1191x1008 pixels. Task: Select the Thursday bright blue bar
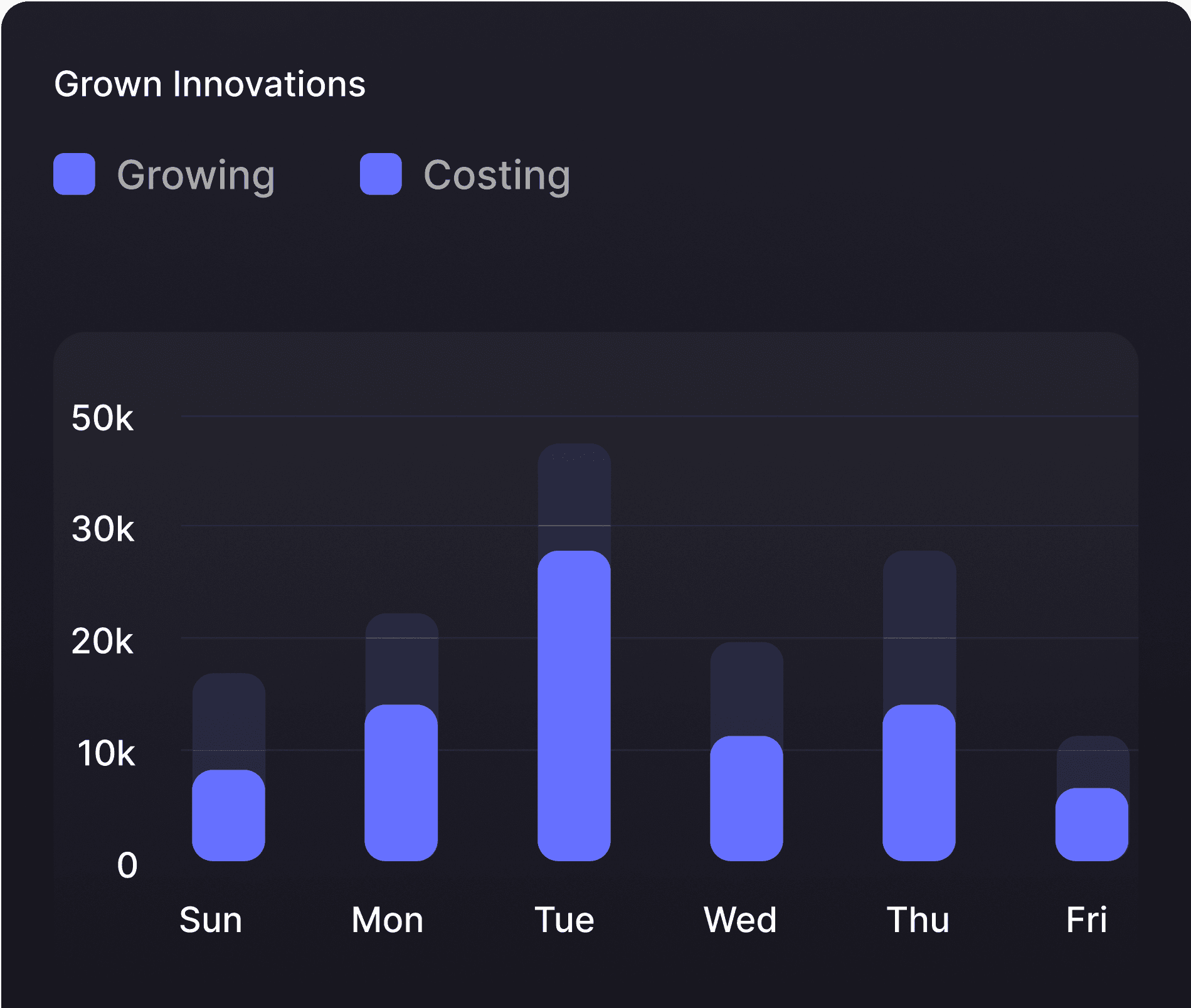919,782
